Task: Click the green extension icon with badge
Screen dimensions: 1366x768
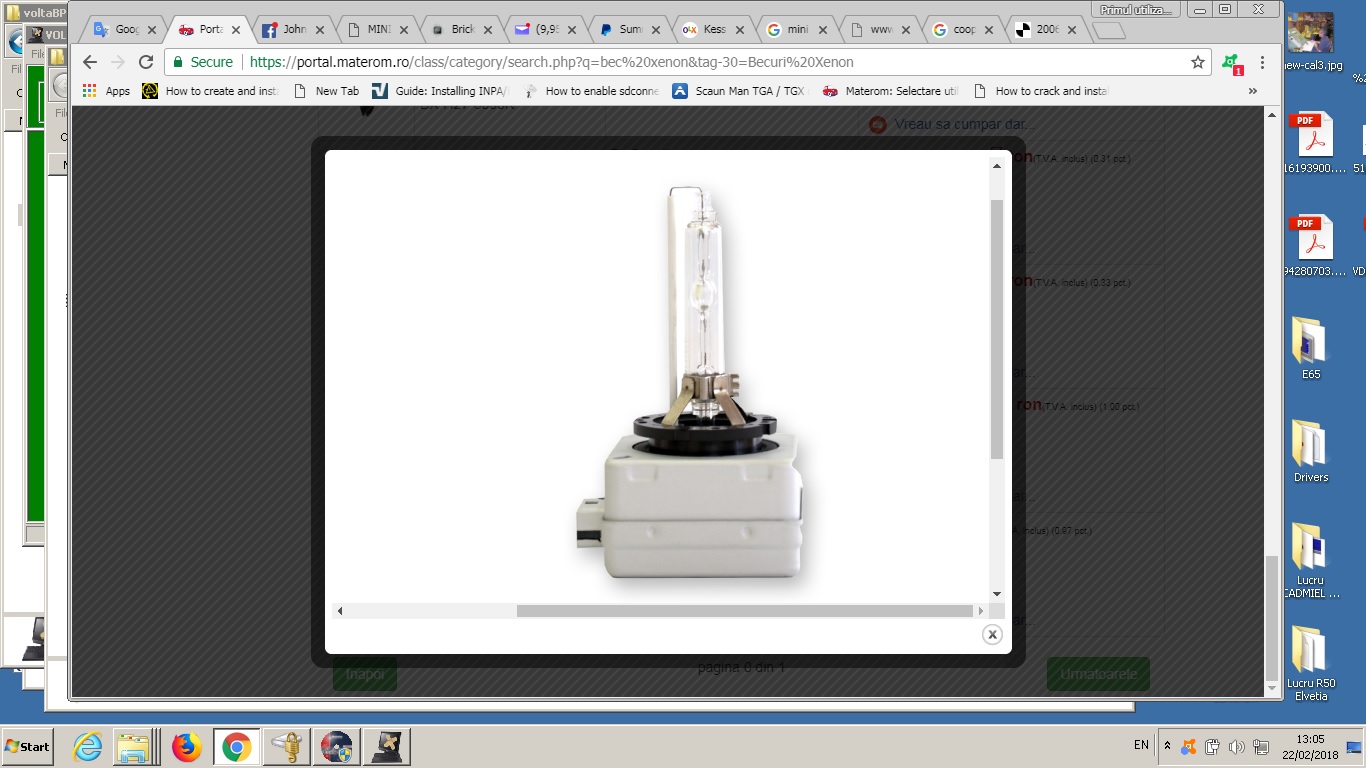Action: pyautogui.click(x=1232, y=63)
